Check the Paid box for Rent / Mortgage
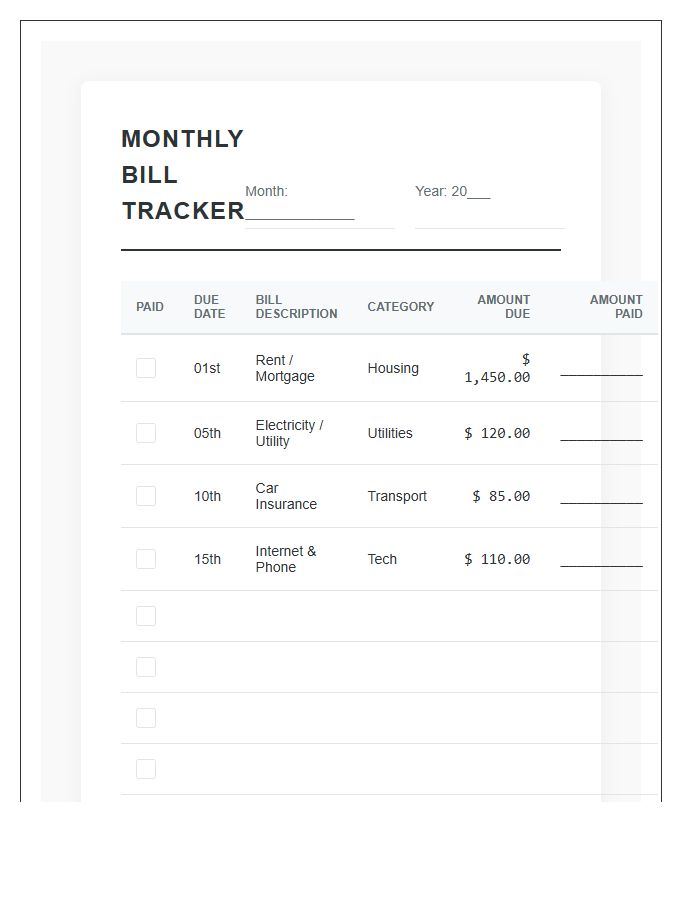700x900 pixels. (x=146, y=368)
